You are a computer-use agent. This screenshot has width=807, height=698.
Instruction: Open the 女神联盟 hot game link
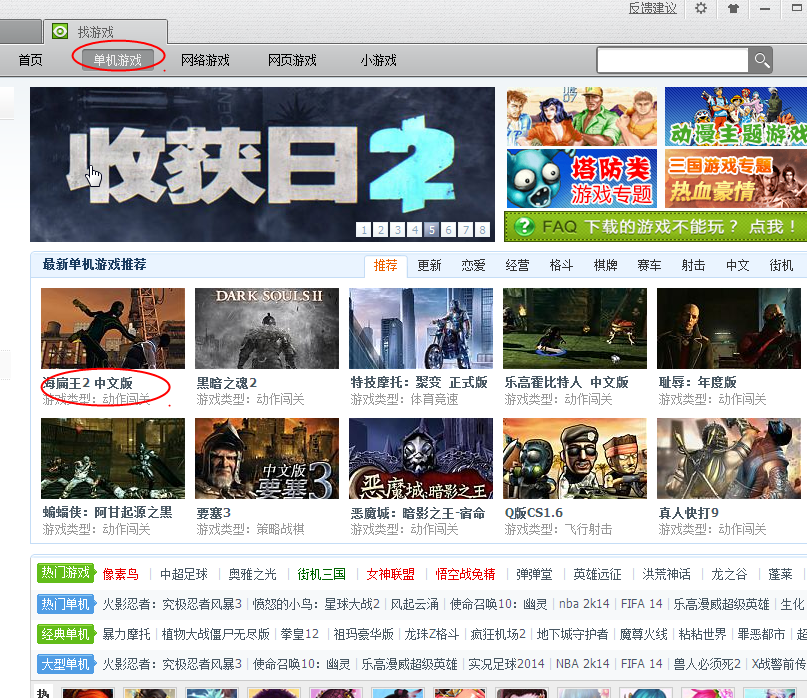point(390,574)
